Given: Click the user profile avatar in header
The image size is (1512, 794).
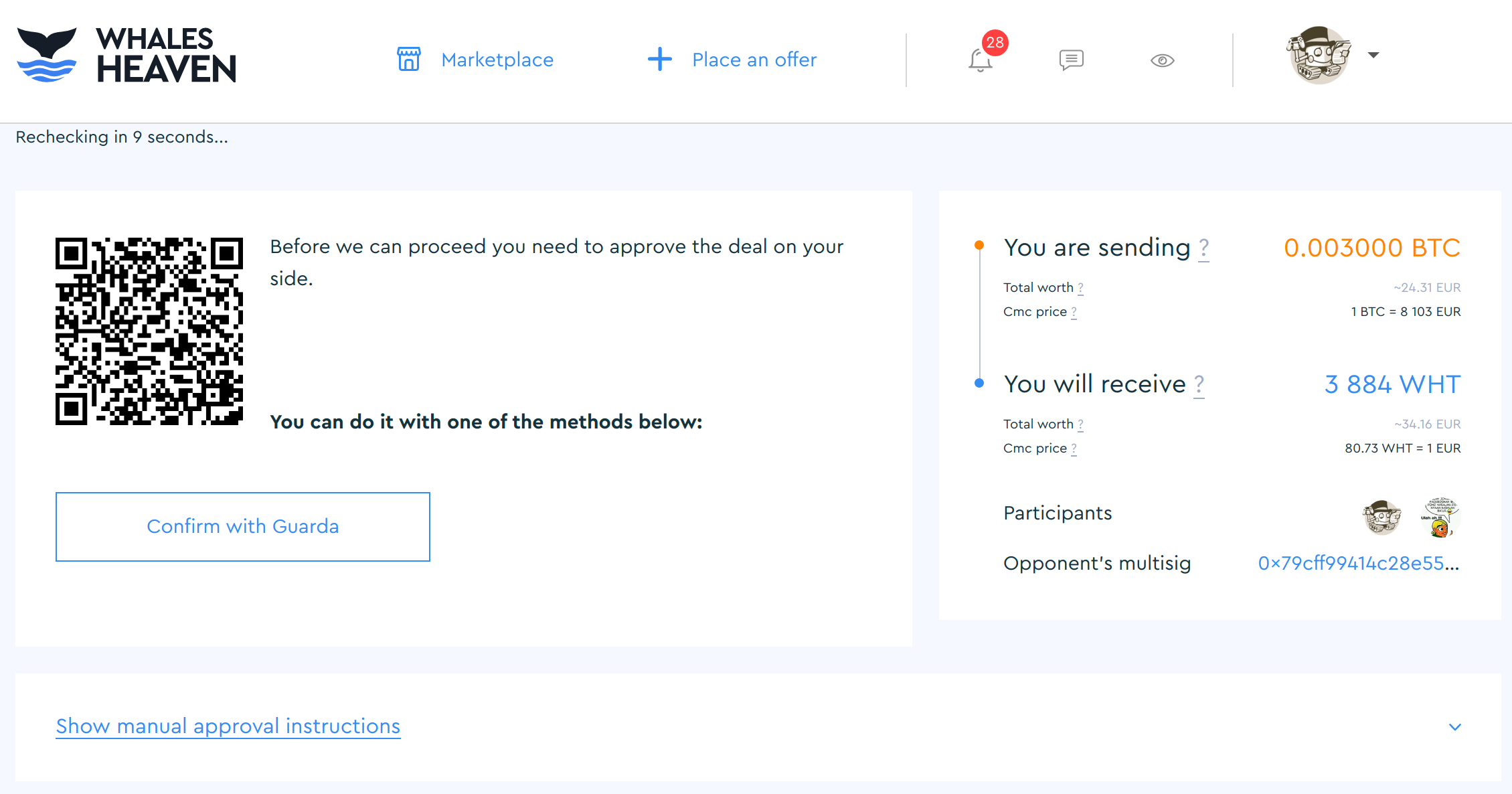Looking at the screenshot, I should (1319, 55).
